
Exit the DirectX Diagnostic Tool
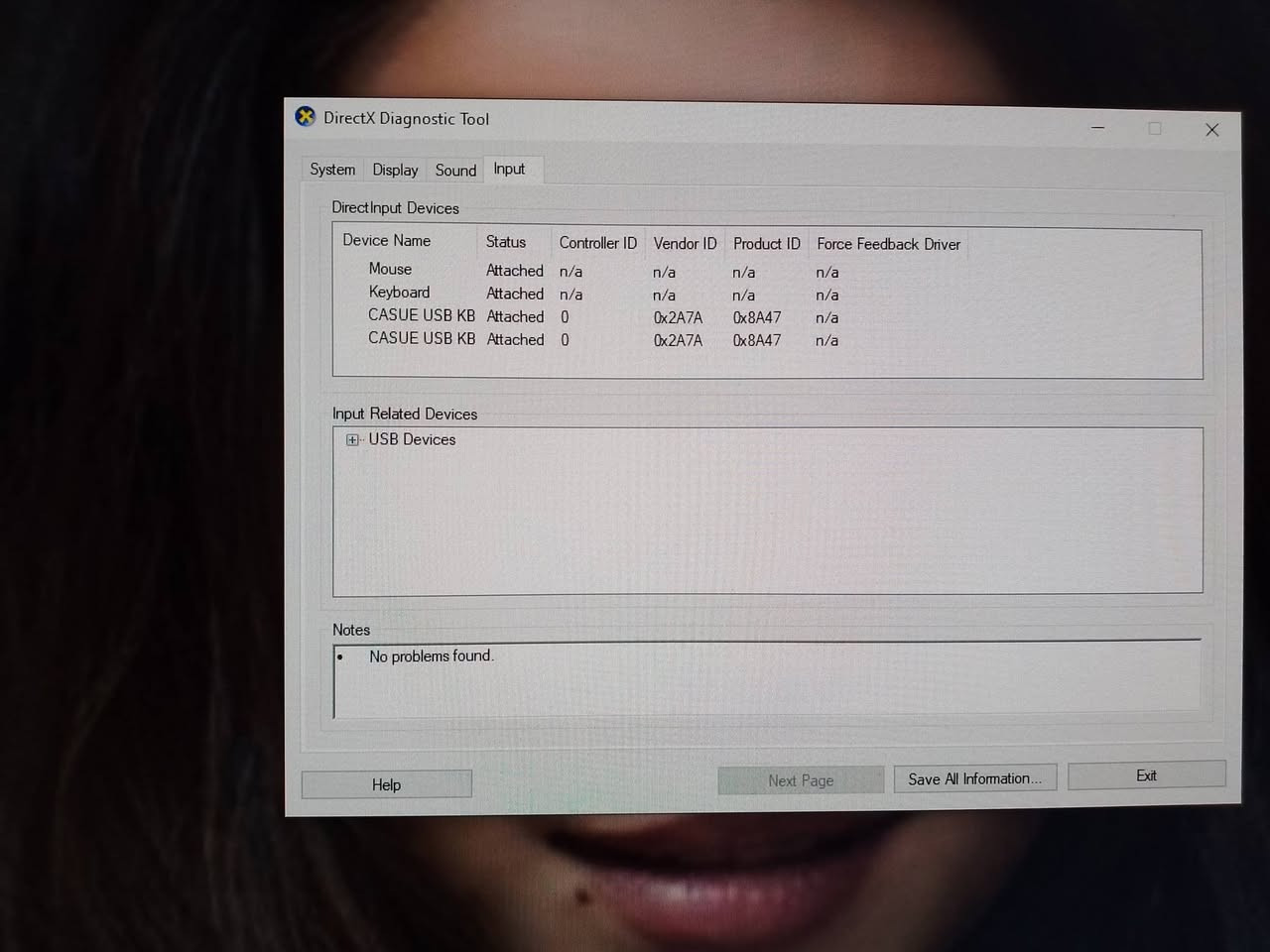pos(1146,775)
